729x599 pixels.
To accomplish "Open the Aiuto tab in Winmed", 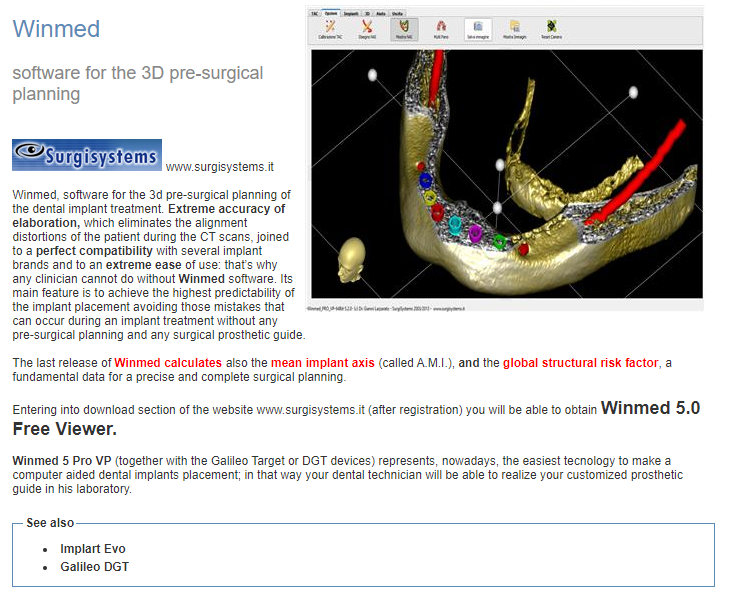I will pyautogui.click(x=381, y=13).
